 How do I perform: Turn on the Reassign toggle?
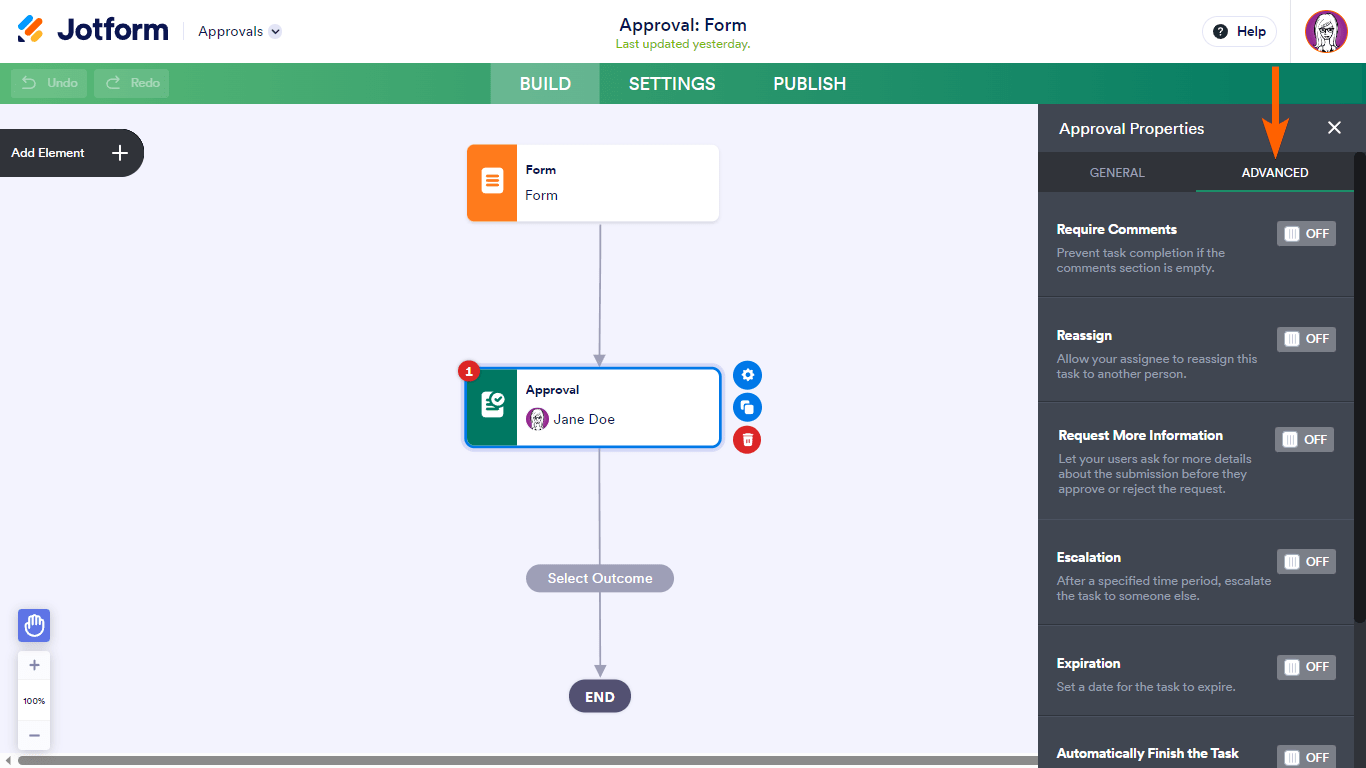coord(1306,339)
